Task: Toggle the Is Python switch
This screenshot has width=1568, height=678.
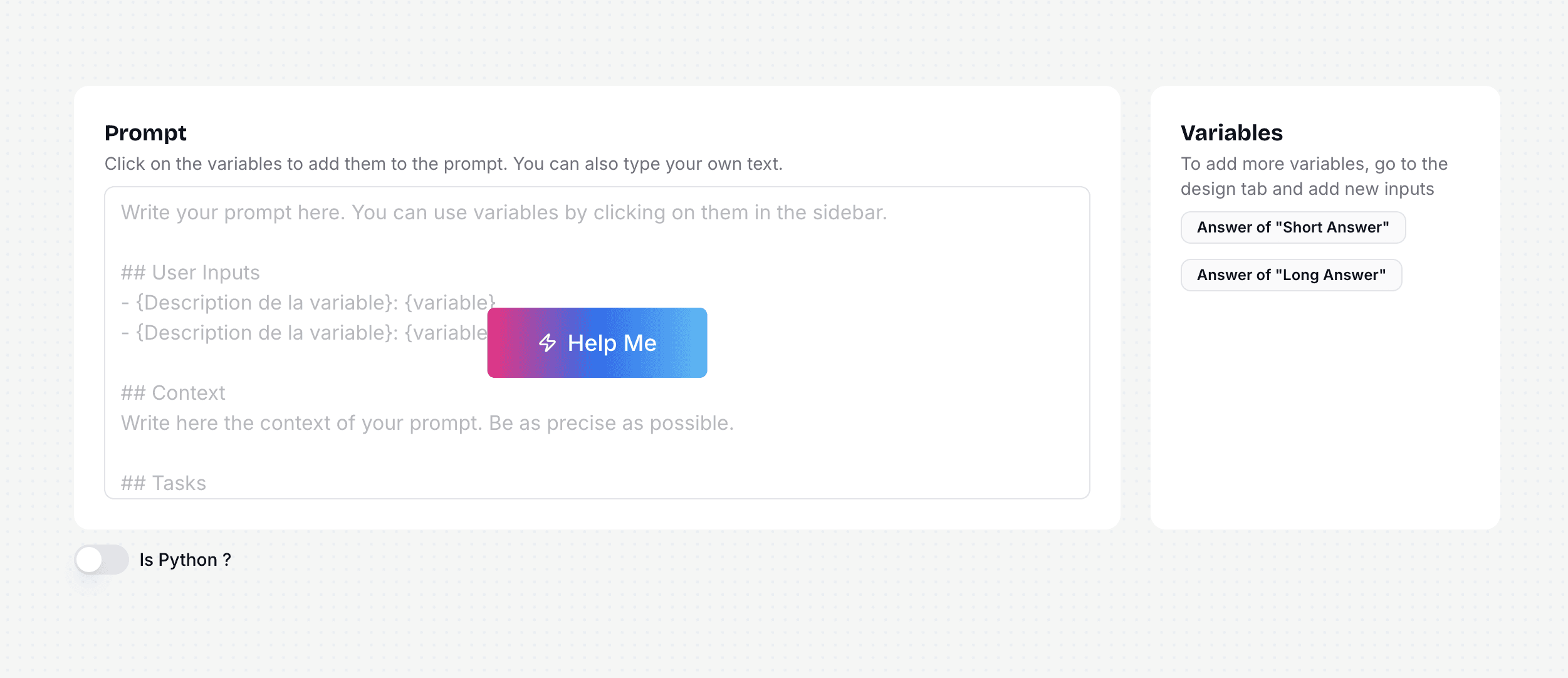Action: (x=102, y=560)
